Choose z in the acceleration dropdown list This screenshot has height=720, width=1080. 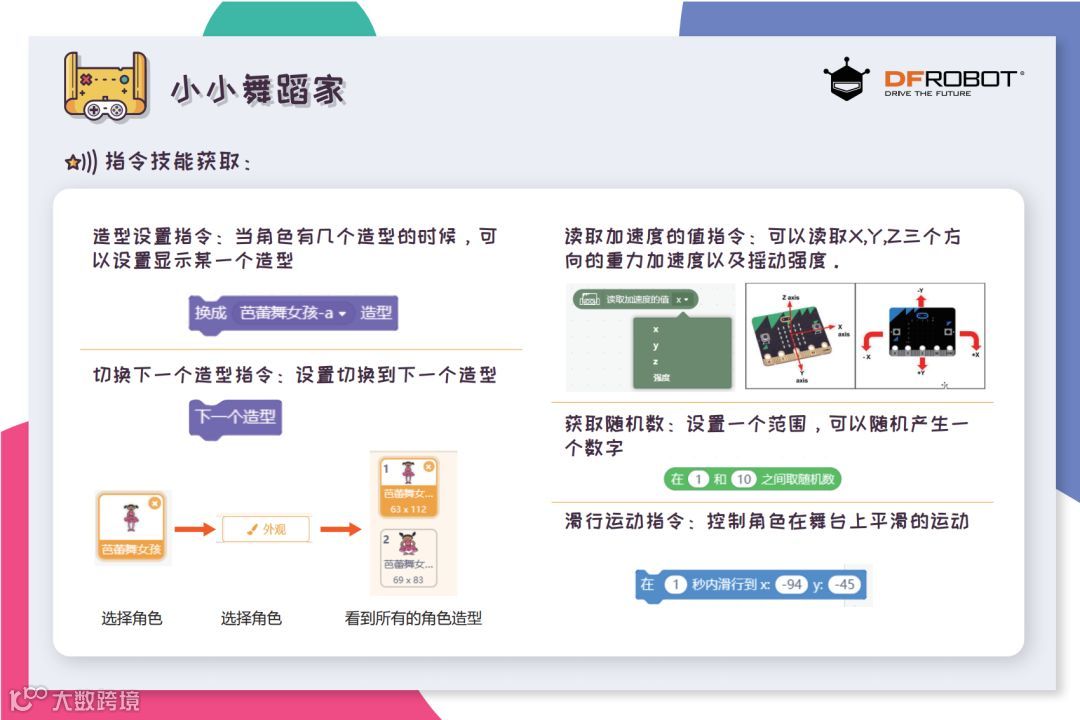tap(656, 362)
